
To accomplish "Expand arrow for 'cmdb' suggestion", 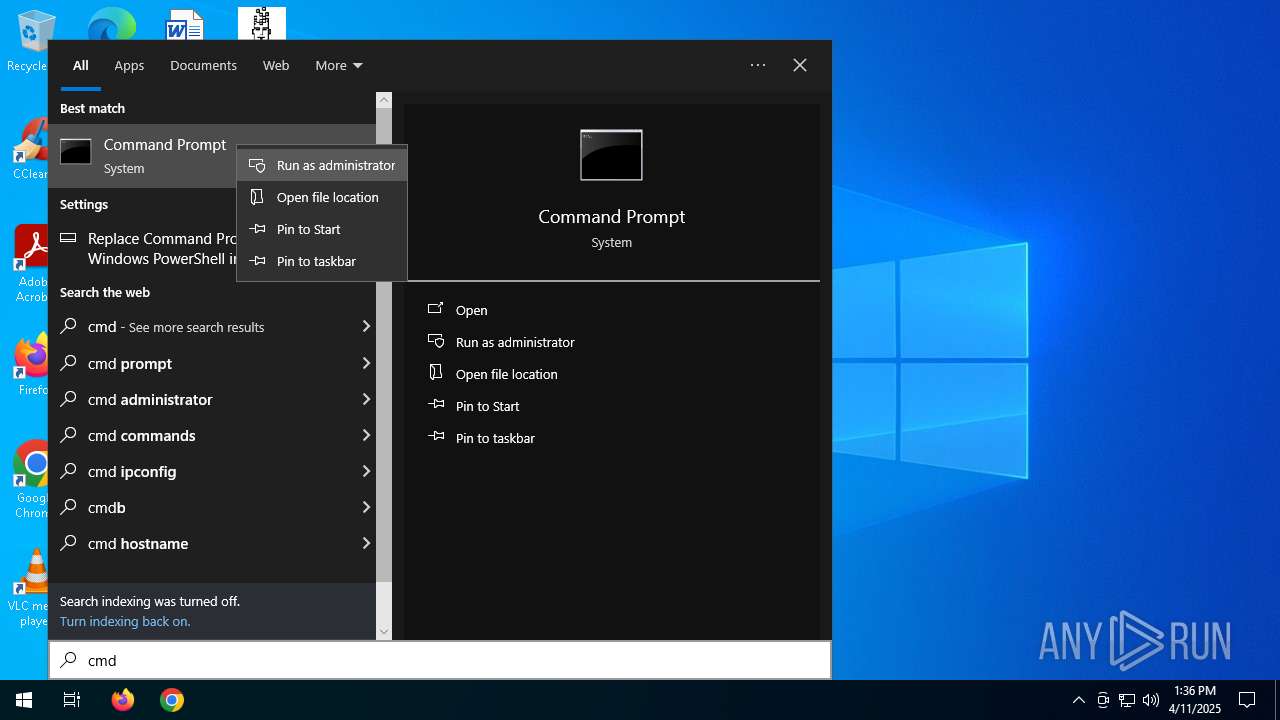I will click(366, 507).
